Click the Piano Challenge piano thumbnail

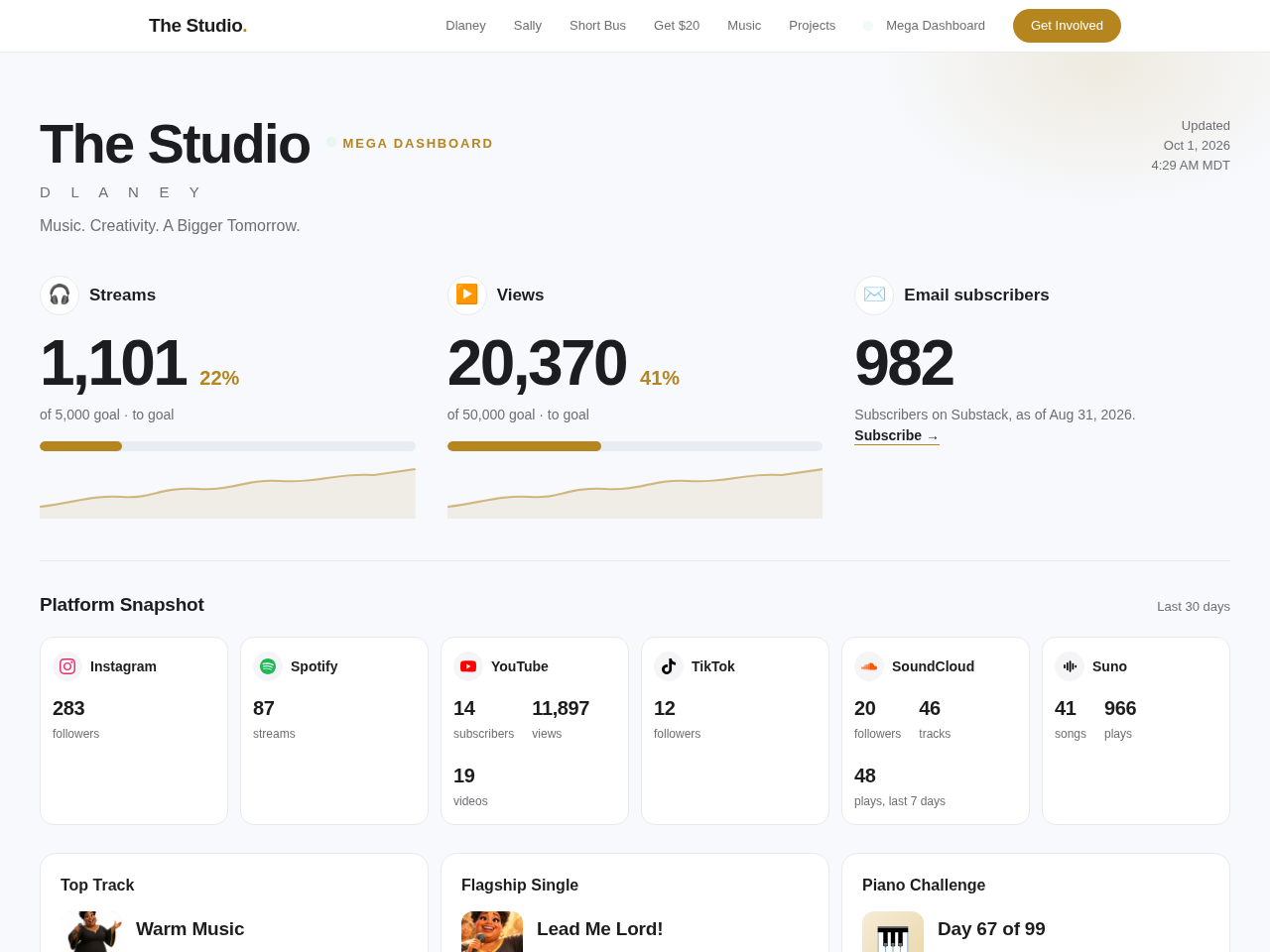893,932
